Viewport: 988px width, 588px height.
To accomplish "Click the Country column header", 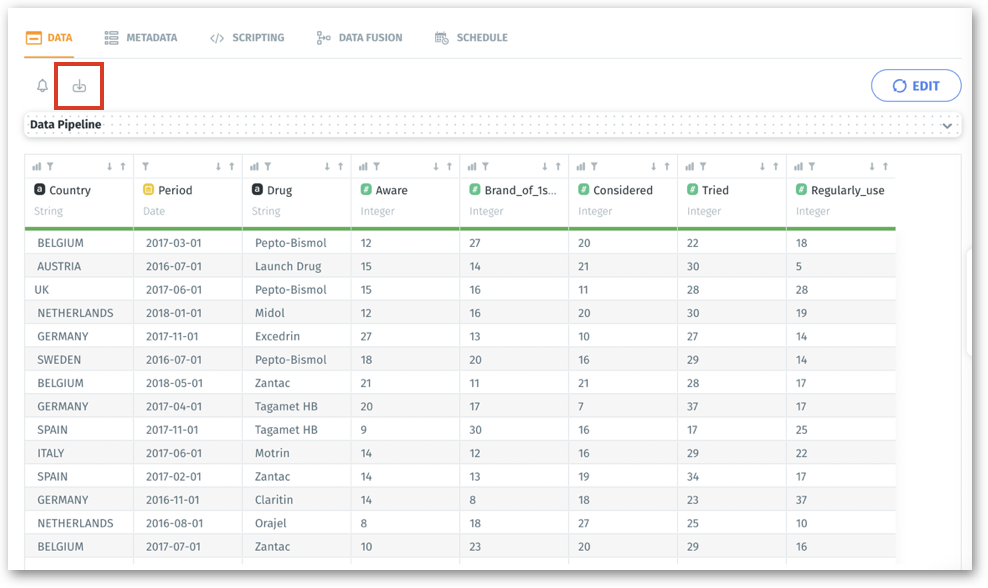I will pos(70,190).
